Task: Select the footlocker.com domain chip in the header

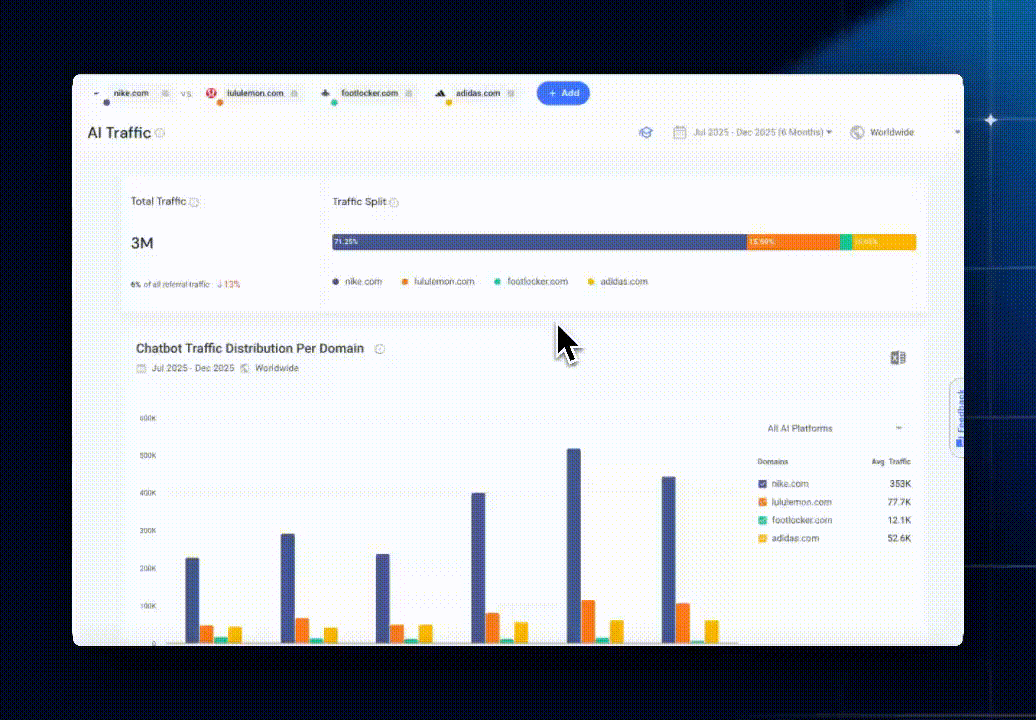Action: click(x=369, y=93)
